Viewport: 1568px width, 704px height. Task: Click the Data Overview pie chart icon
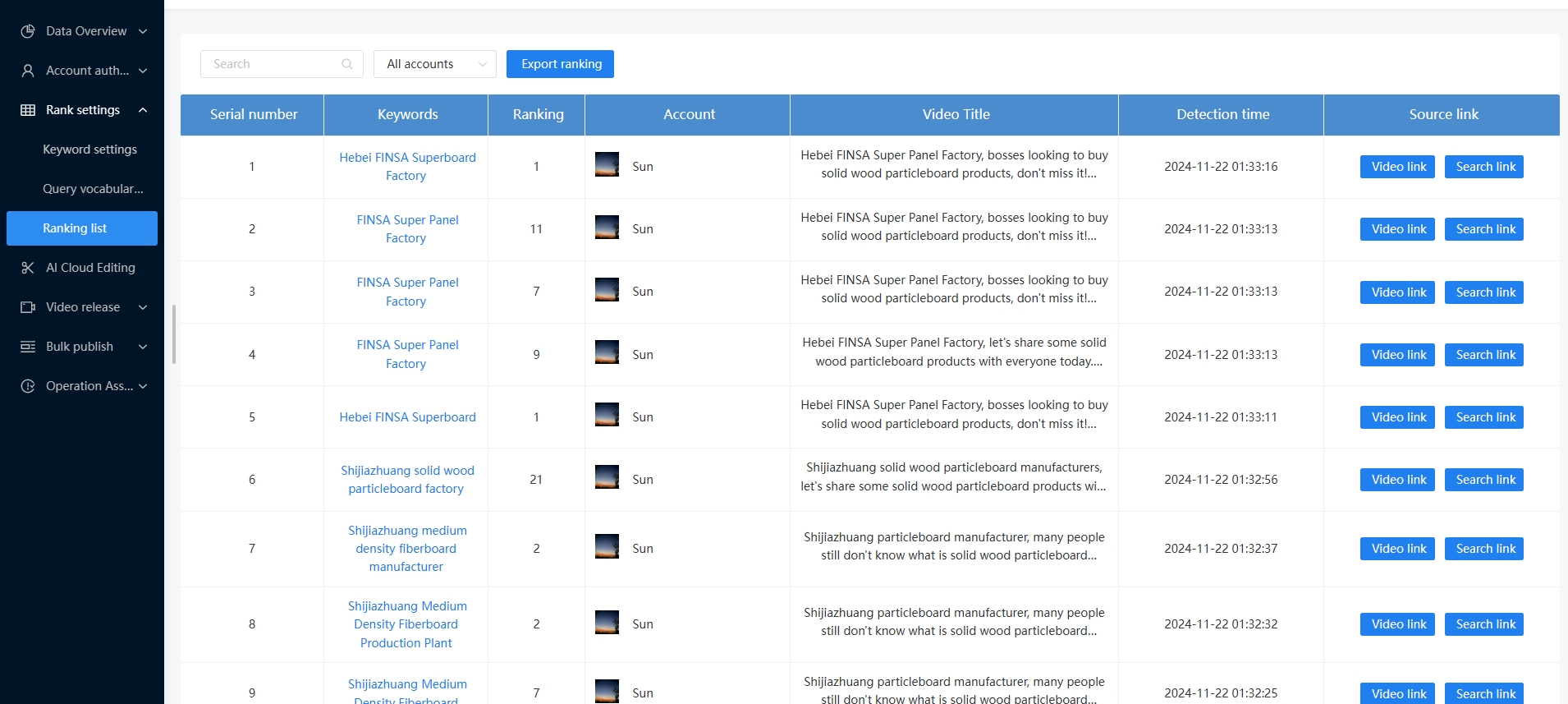click(x=28, y=31)
